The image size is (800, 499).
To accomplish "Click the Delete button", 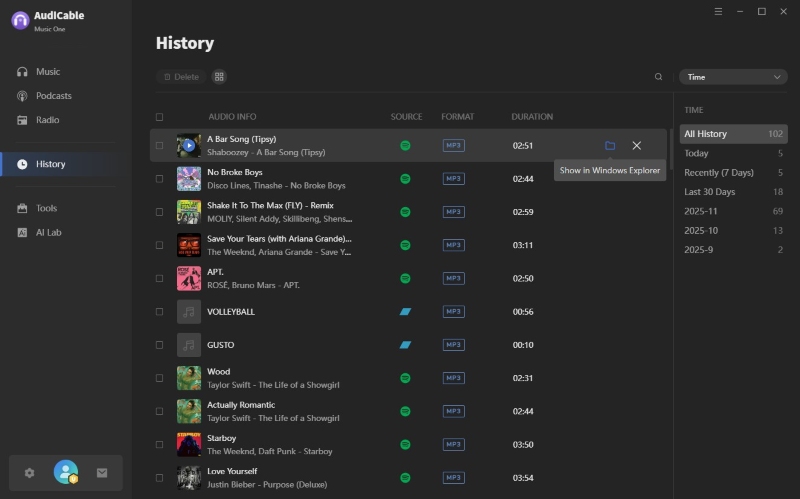I will click(x=181, y=77).
